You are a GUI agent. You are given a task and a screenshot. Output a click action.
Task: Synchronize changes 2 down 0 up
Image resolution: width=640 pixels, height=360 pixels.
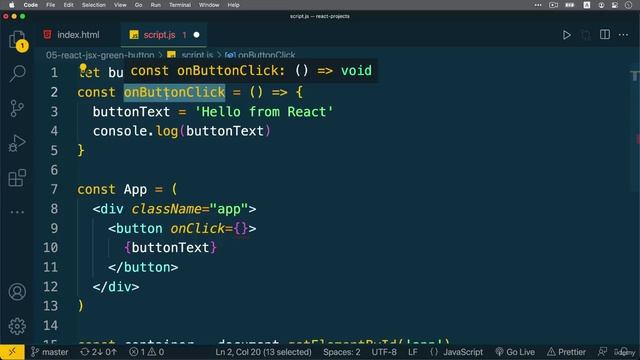point(99,352)
